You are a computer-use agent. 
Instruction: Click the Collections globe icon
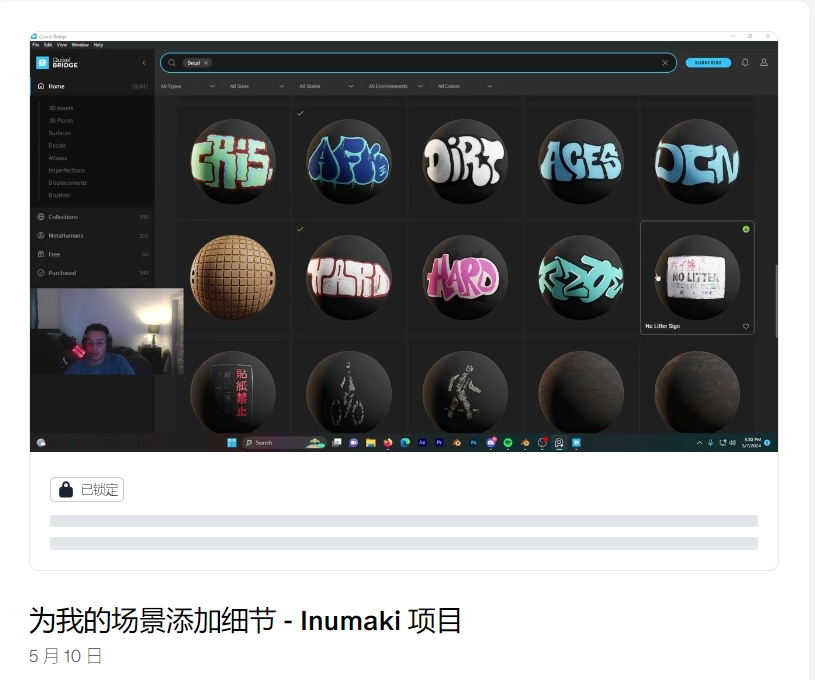pos(41,217)
